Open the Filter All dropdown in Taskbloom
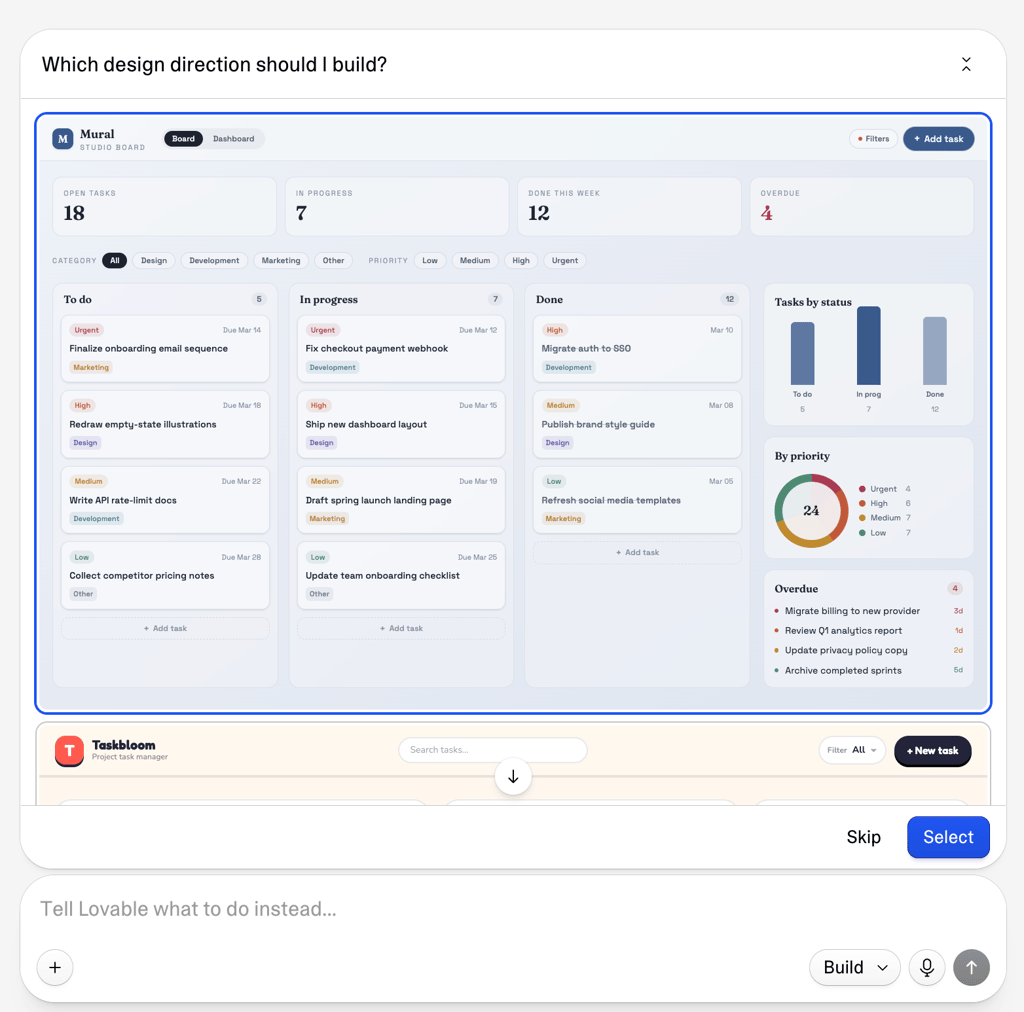The image size is (1024, 1012). point(852,750)
